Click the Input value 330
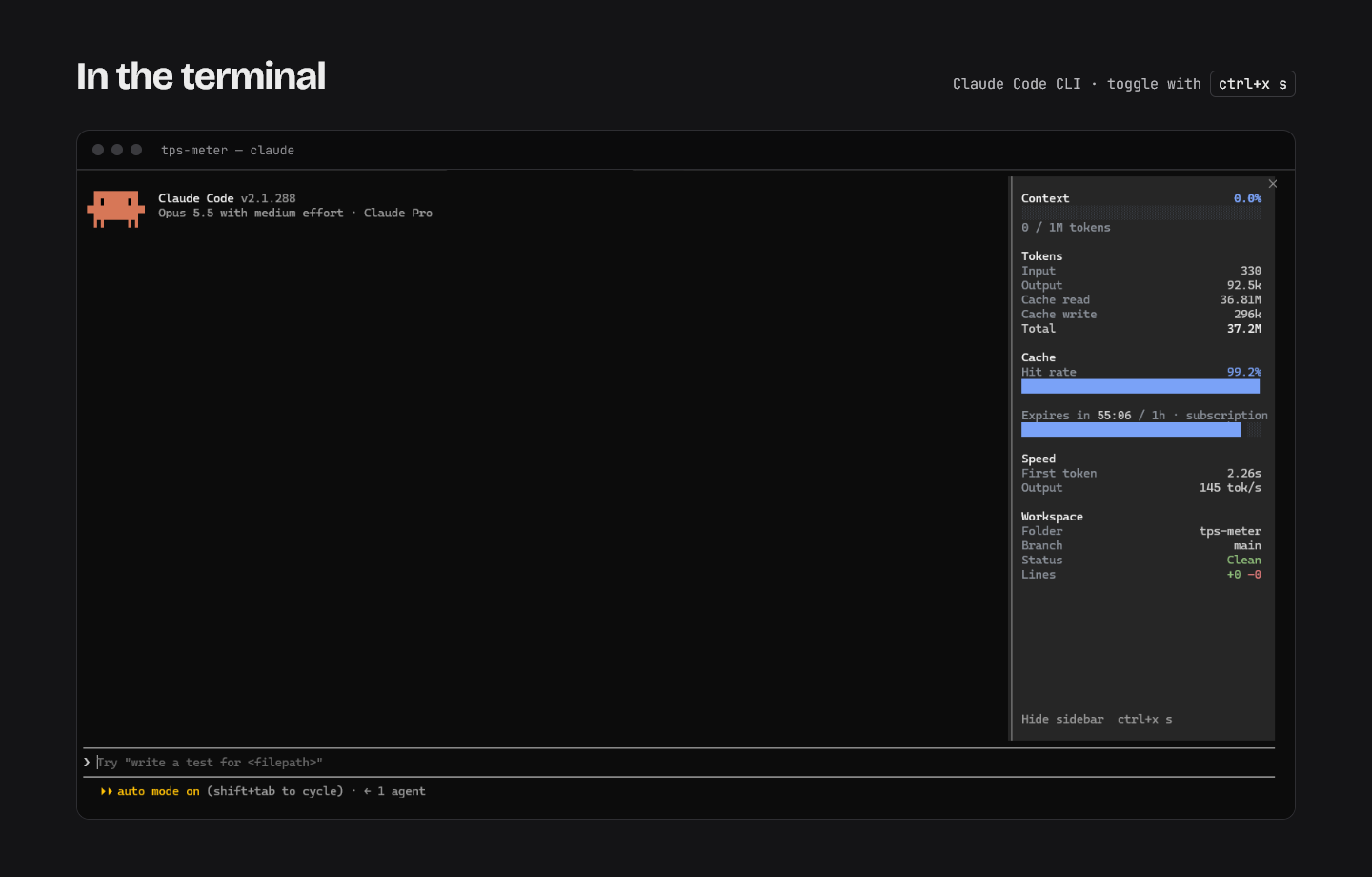The image size is (1372, 877). (1251, 271)
